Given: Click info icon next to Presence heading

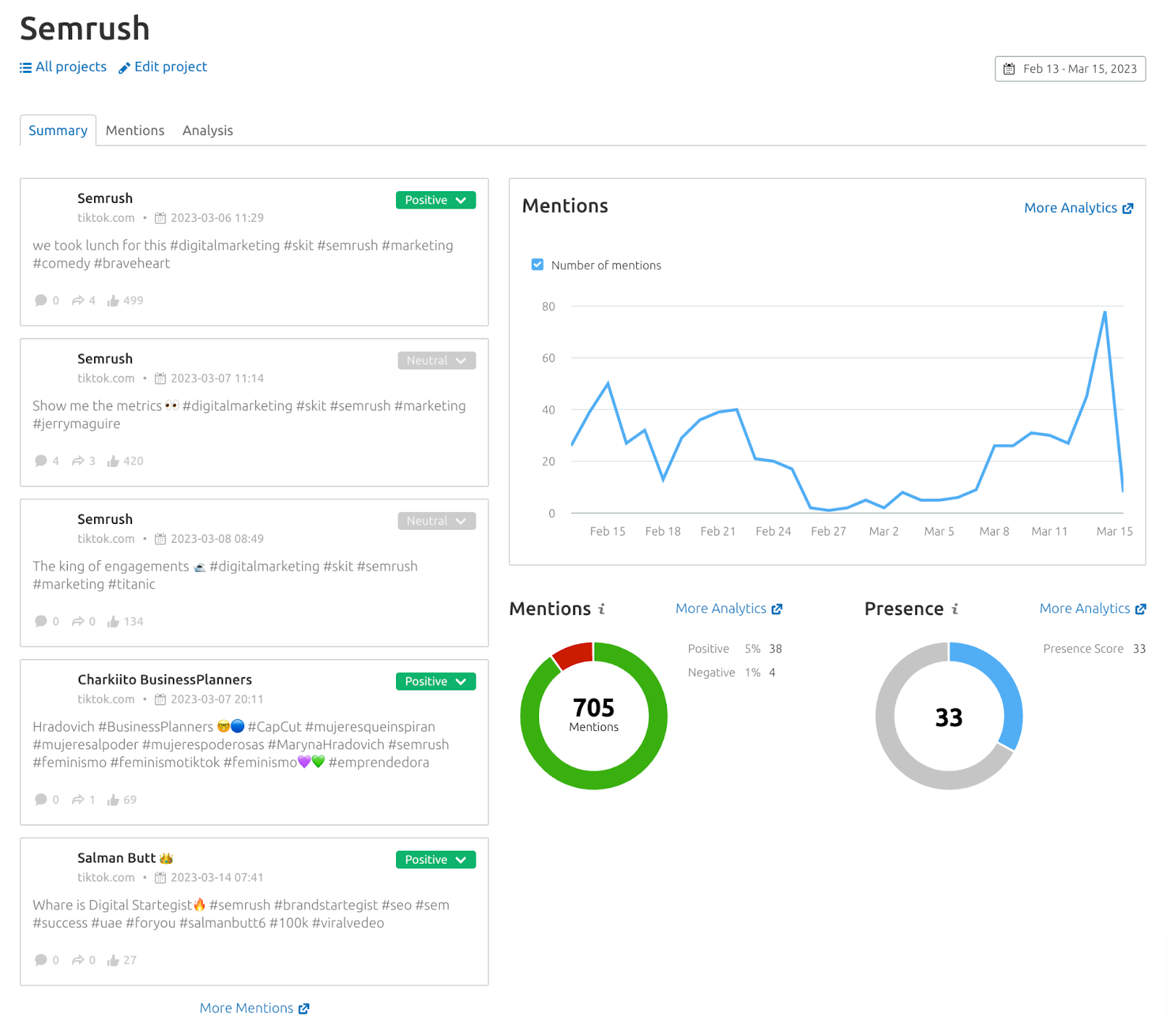Looking at the screenshot, I should [955, 608].
